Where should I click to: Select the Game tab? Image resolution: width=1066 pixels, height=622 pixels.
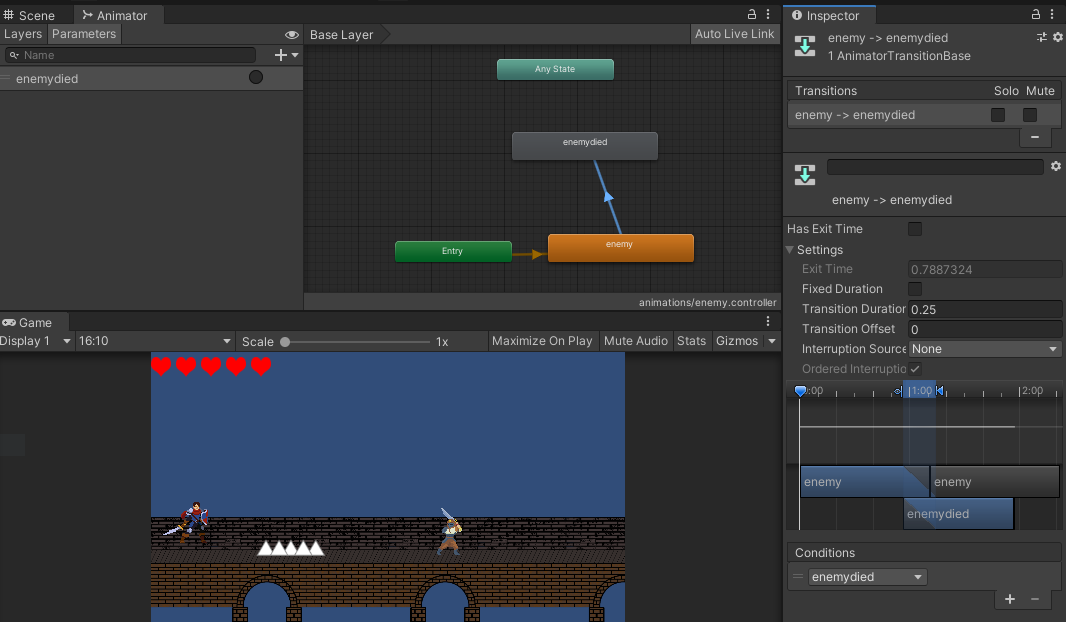tap(27, 322)
